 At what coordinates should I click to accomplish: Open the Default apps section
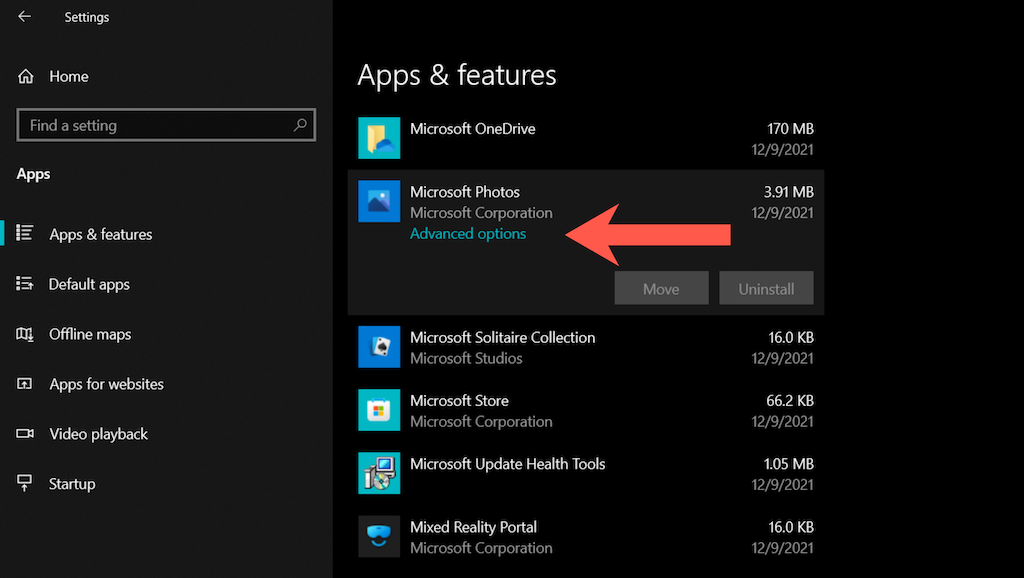[89, 284]
